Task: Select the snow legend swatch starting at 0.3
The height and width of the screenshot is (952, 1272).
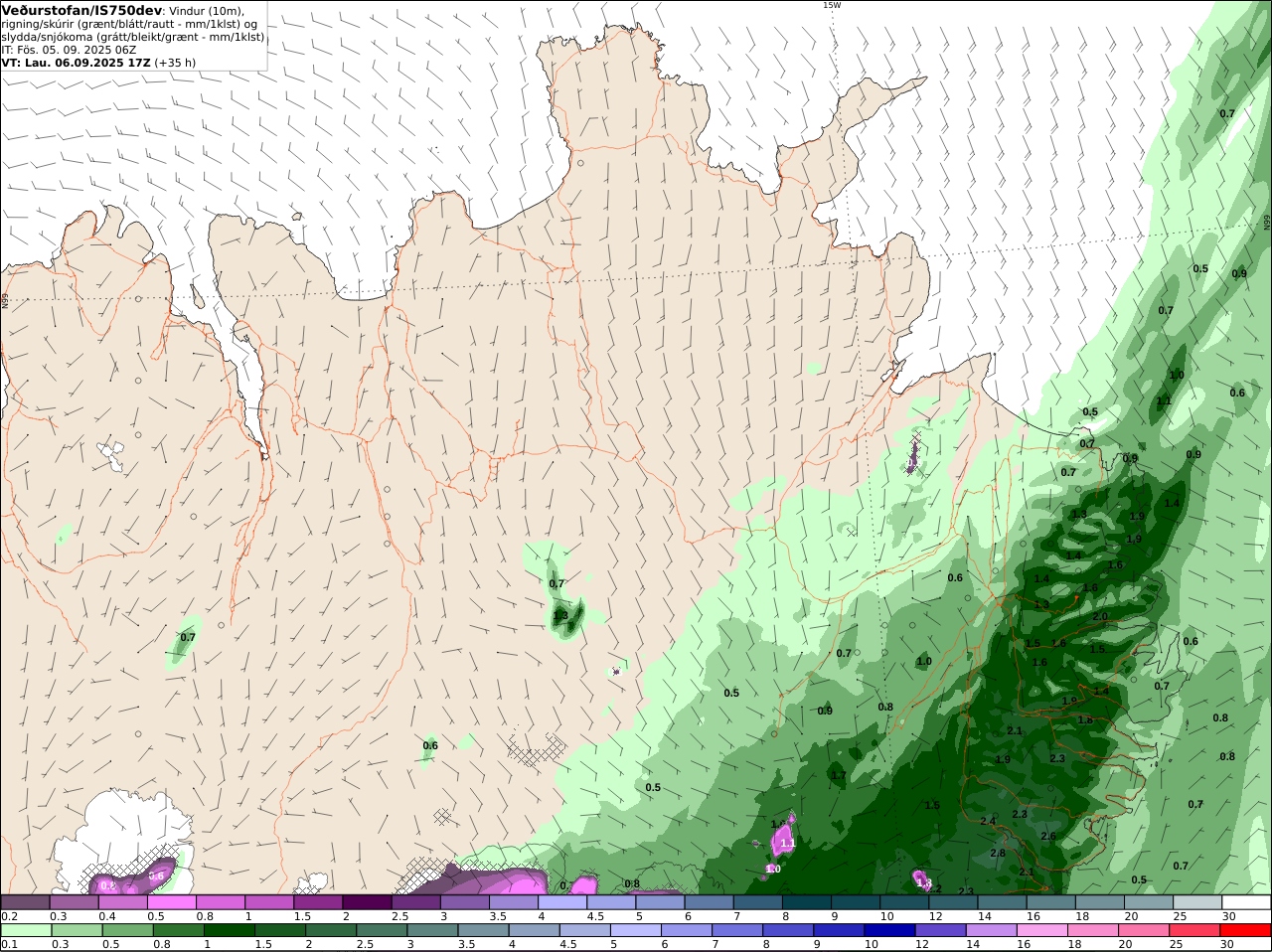Action: 74,902
